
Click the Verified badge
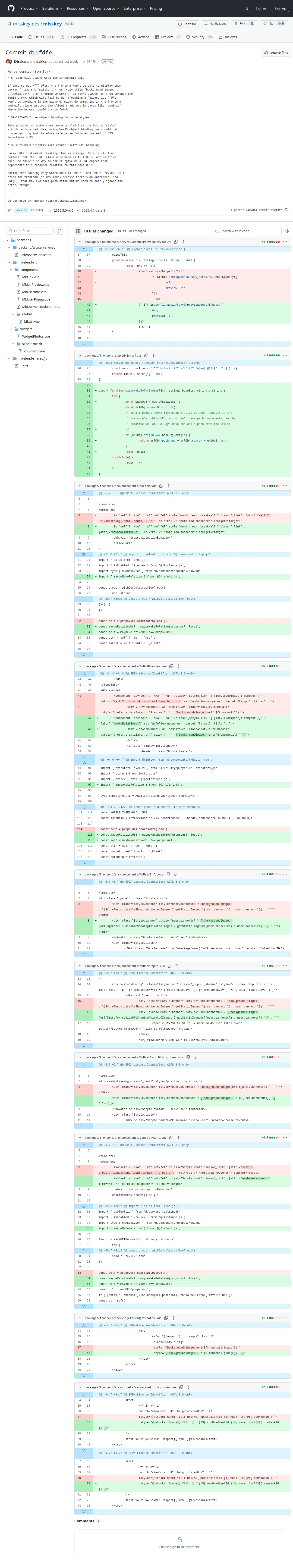click(x=107, y=62)
